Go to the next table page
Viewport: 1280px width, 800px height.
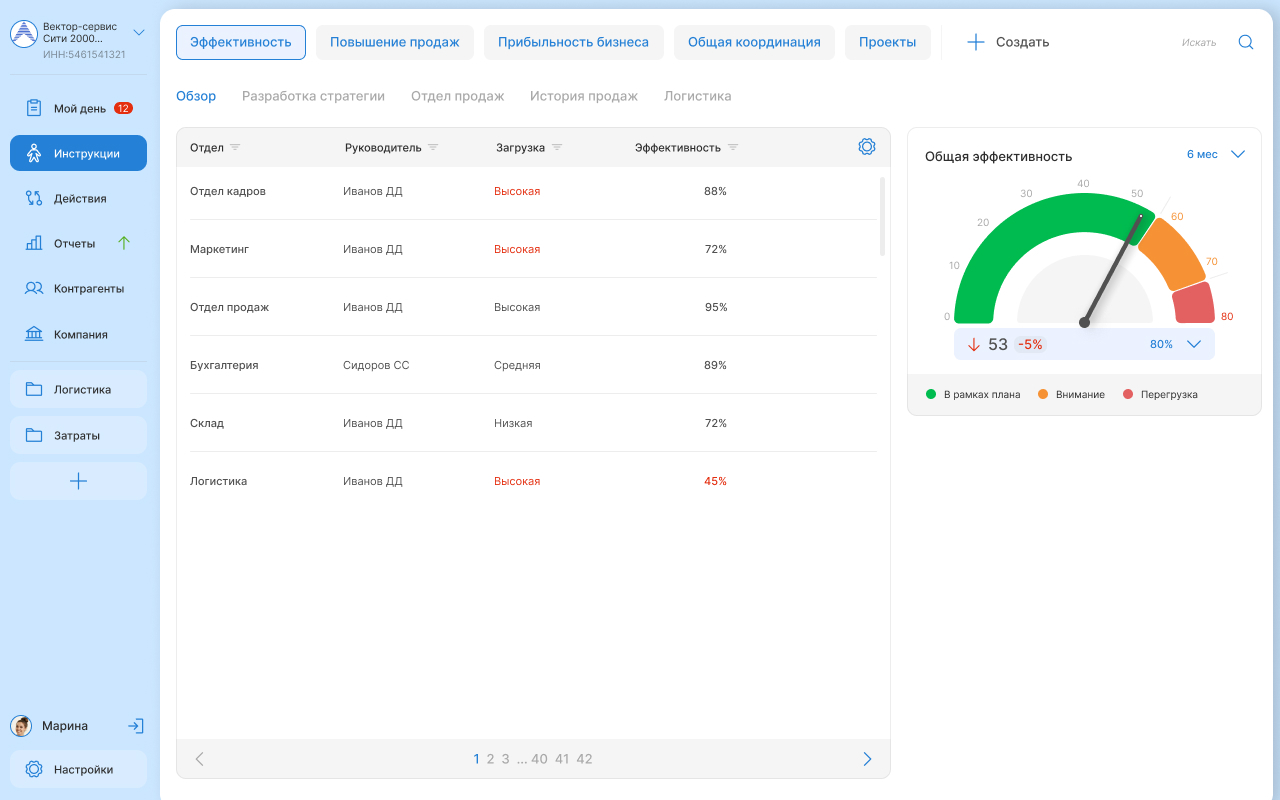coord(867,759)
